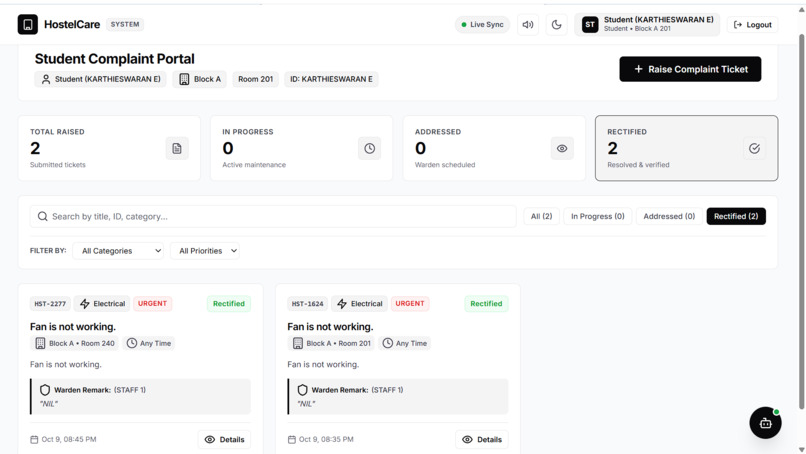Click Electrical lightning icon on HST-2277
The image size is (806, 454).
[x=85, y=304]
